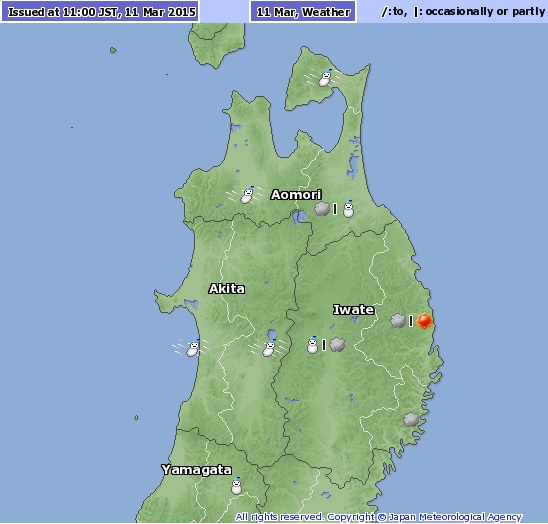Image resolution: width=548 pixels, height=524 pixels.
Task: Select the Akita prefecture label
Action: (227, 289)
